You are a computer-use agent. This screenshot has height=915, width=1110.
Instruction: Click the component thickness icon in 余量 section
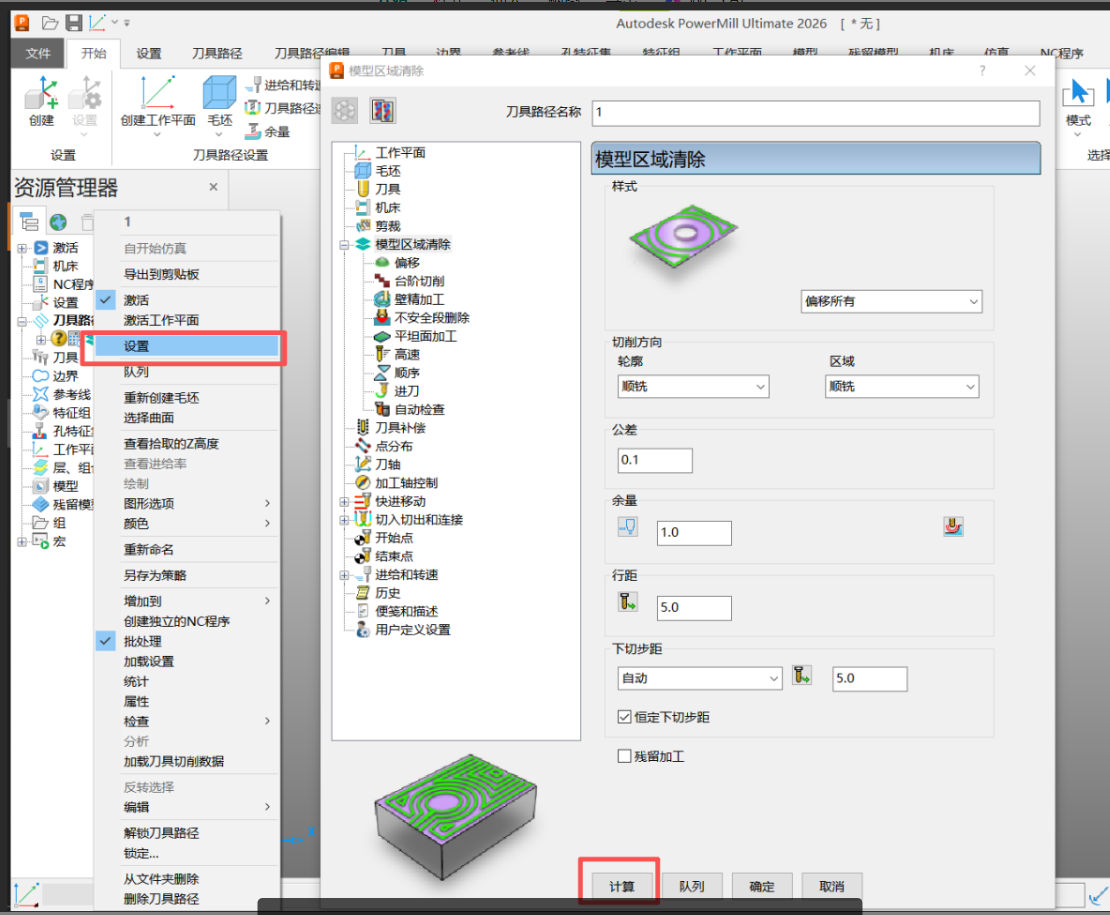click(953, 526)
